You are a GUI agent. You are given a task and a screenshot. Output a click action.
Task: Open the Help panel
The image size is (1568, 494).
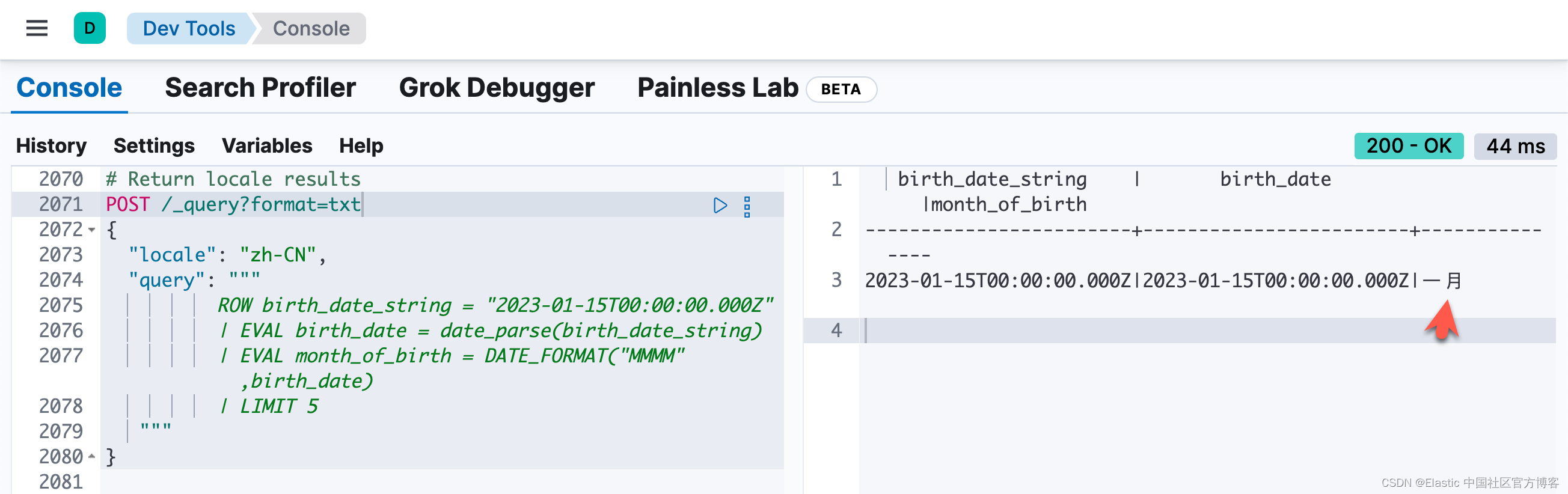pyautogui.click(x=361, y=146)
